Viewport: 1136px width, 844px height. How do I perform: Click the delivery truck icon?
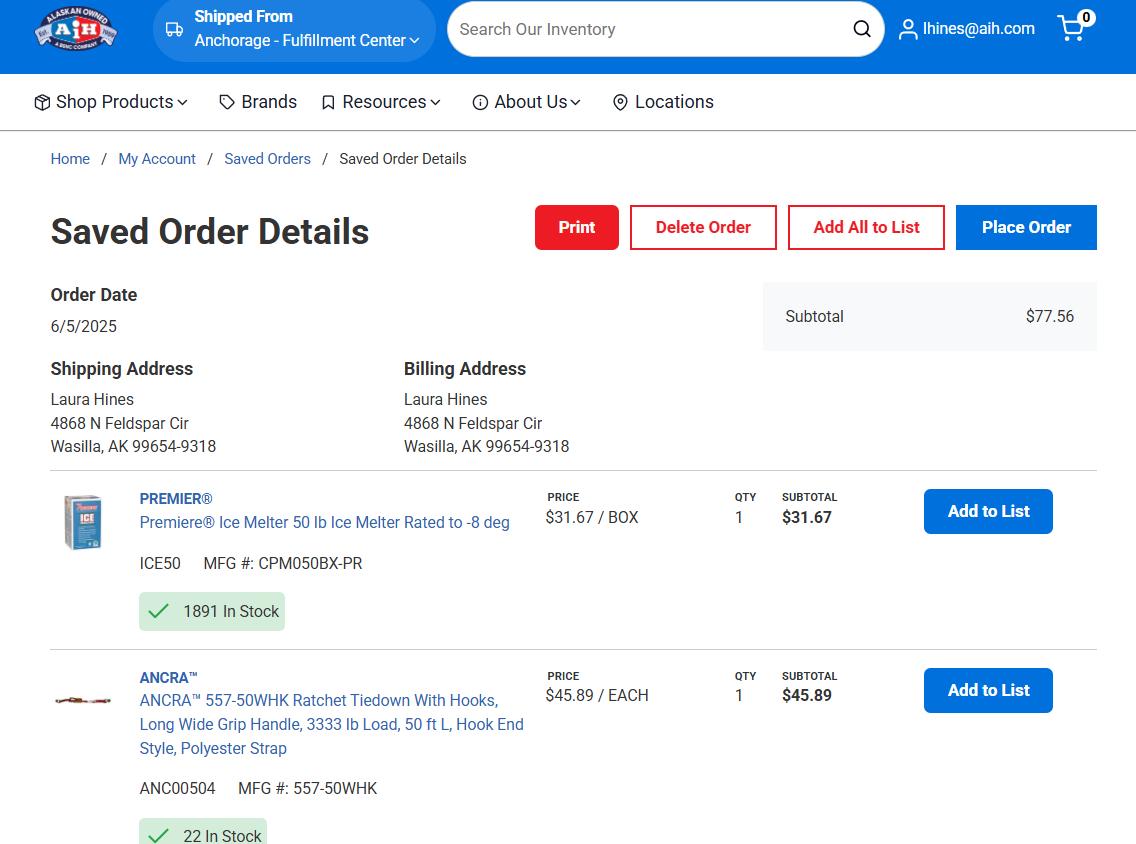pos(174,29)
